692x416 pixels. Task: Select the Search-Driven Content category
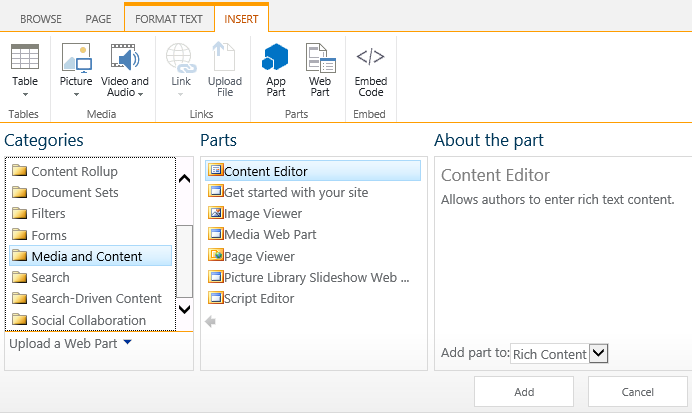[96, 298]
